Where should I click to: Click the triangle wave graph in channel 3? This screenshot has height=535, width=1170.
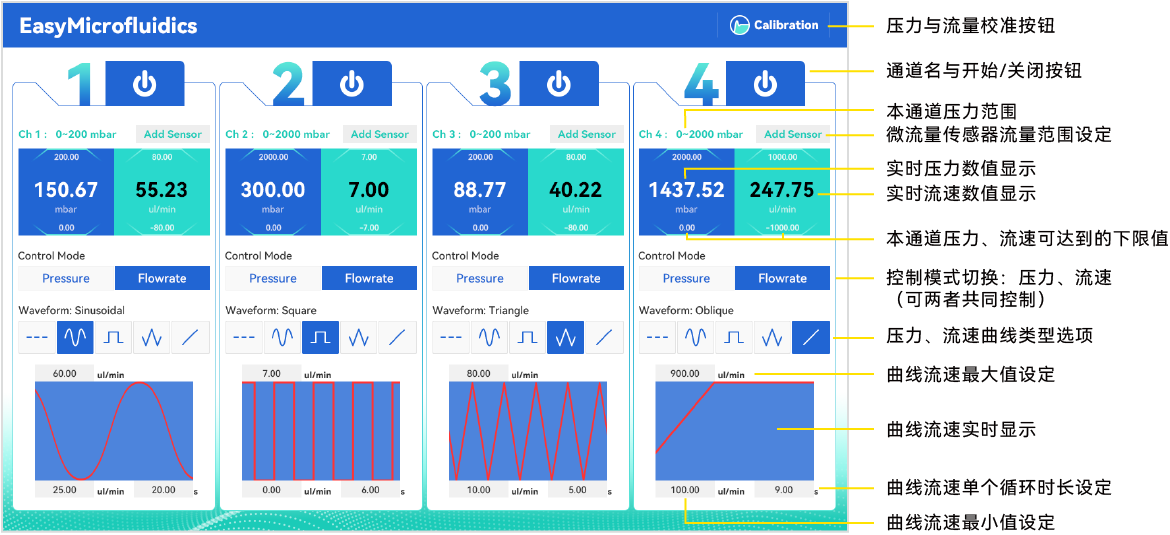528,431
